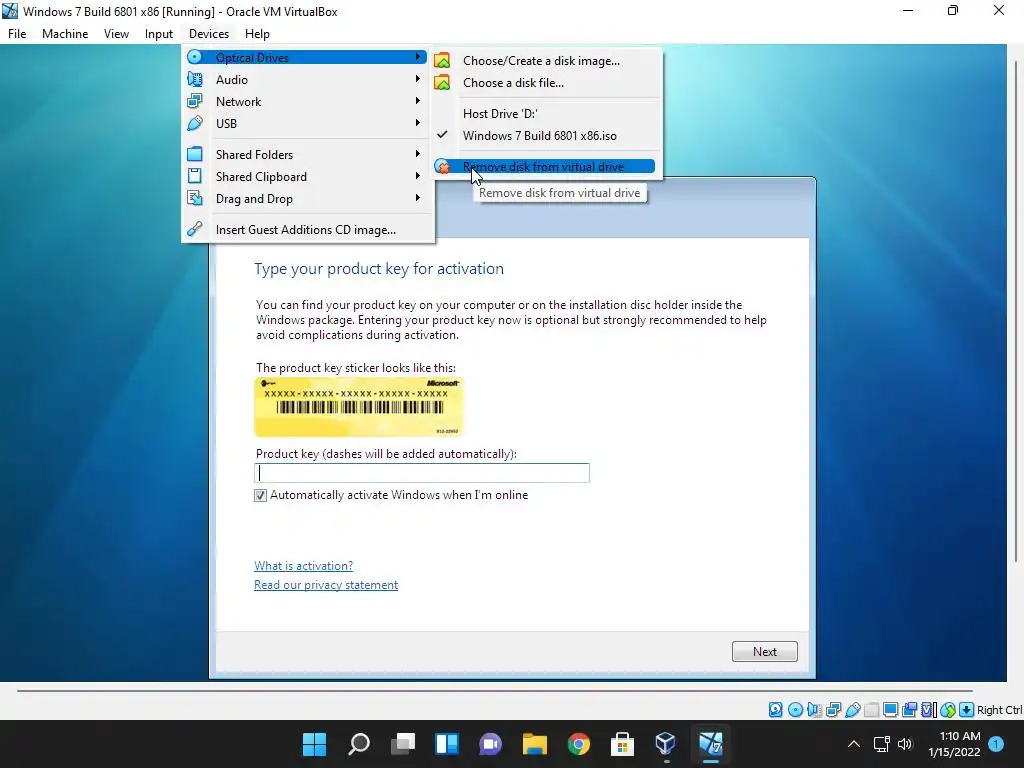Click the Shared Clipboard icon

(x=195, y=176)
